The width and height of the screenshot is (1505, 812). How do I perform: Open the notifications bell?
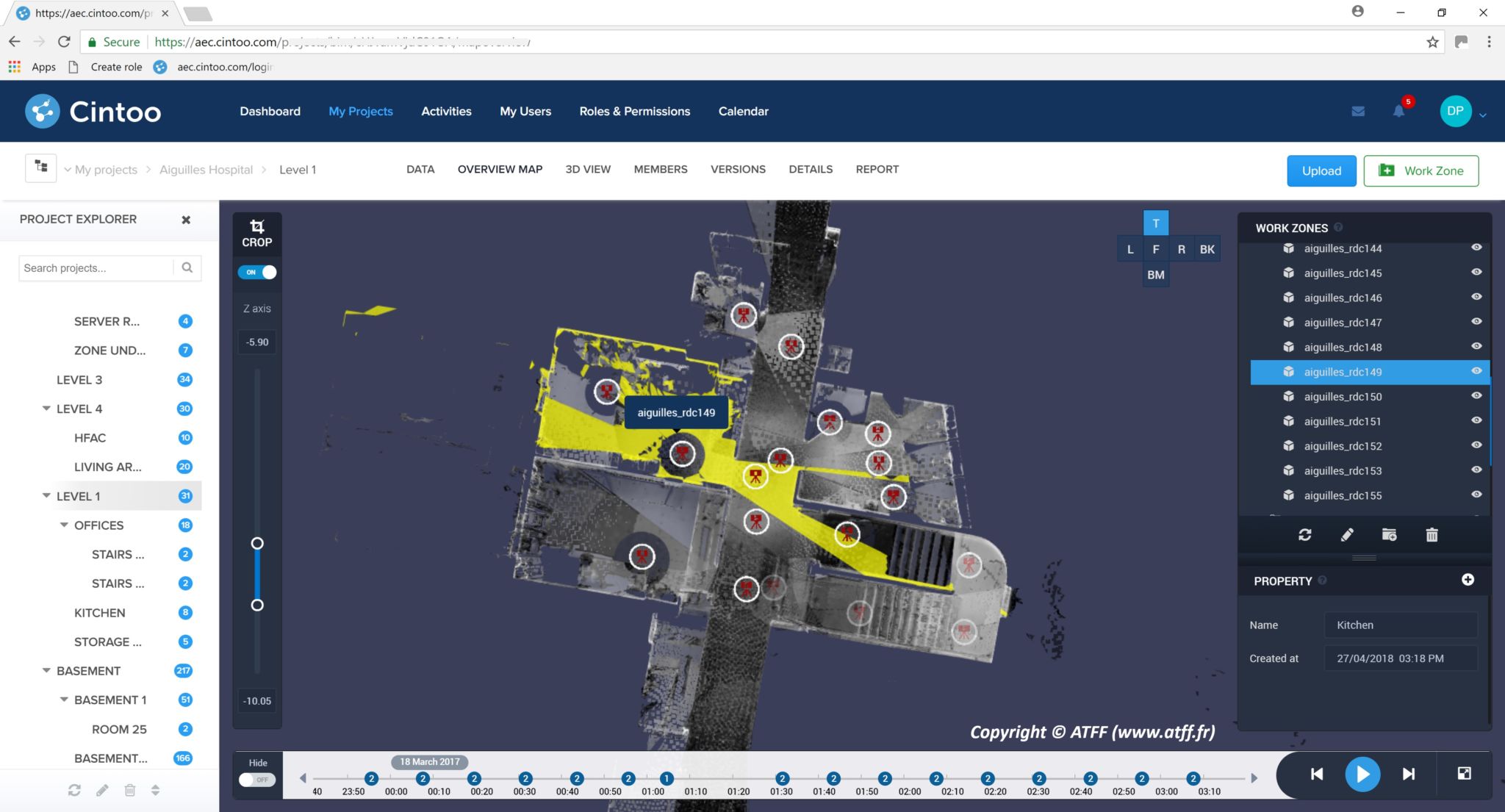click(1398, 111)
